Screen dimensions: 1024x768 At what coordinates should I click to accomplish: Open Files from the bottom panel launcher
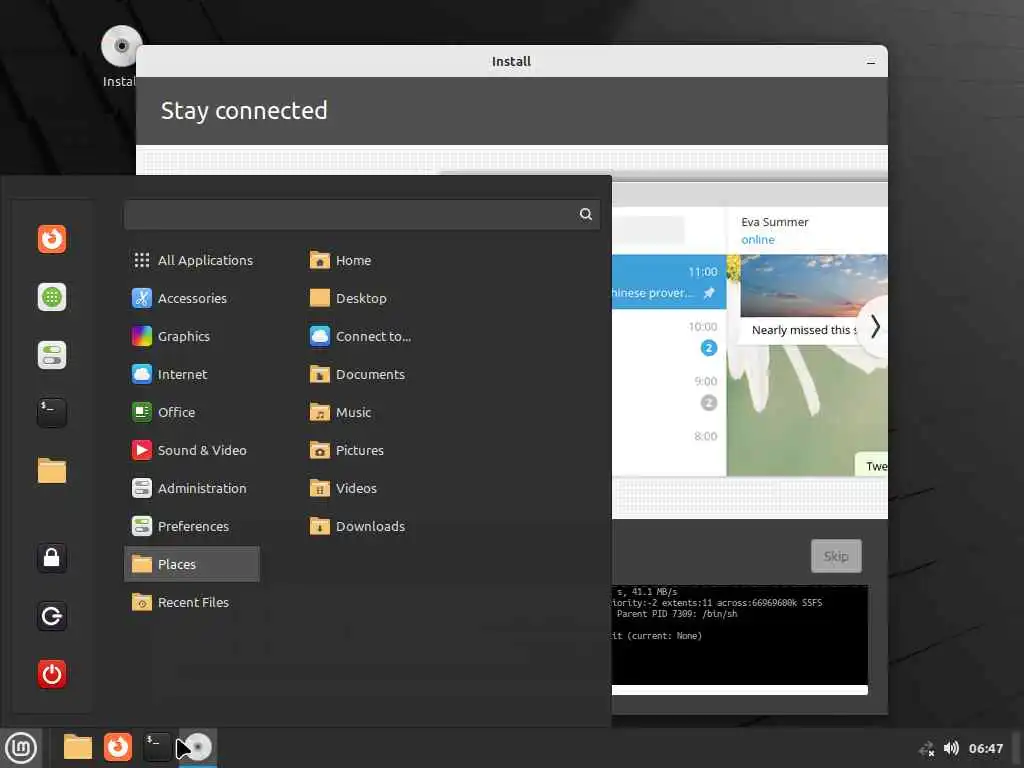[78, 747]
